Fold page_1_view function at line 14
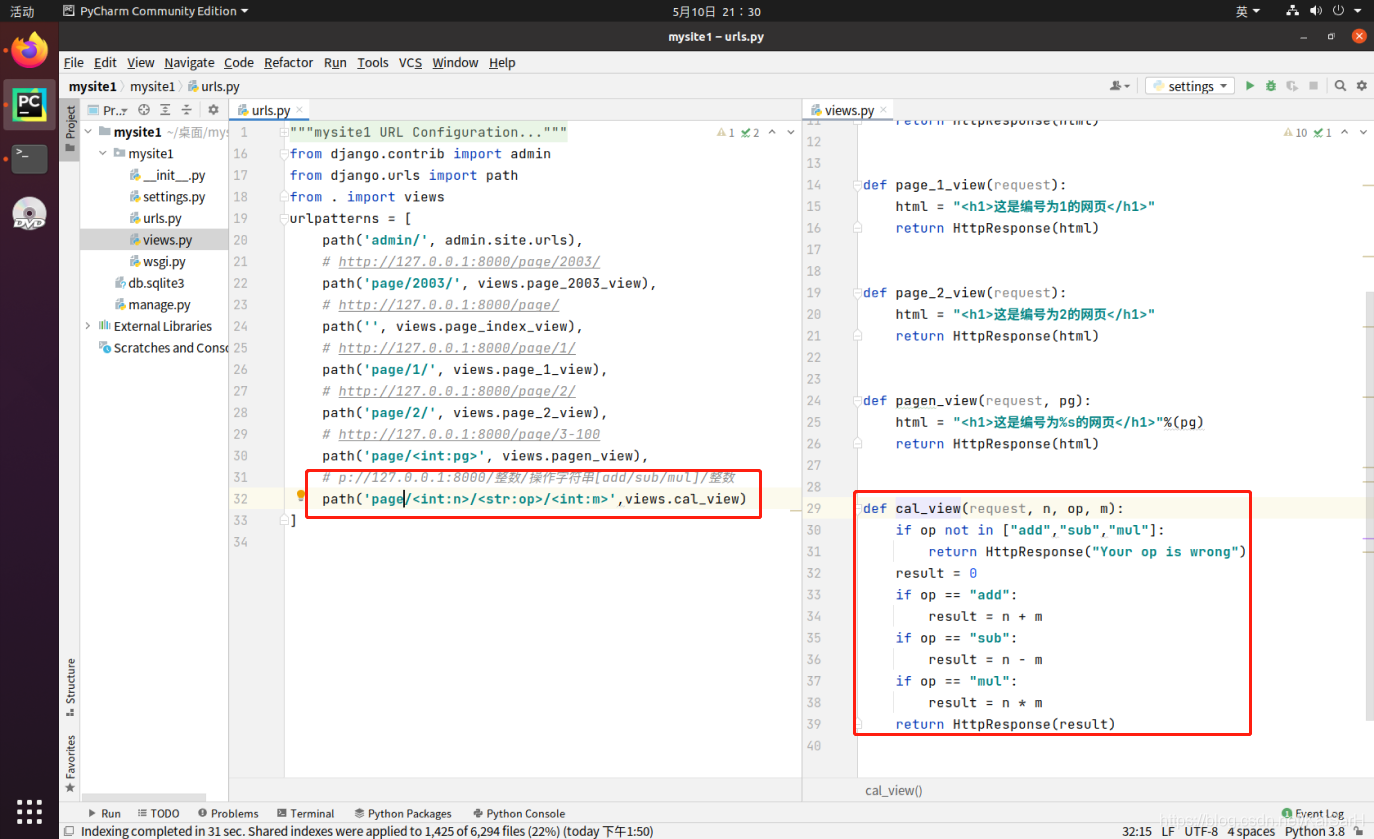Screen dimensions: 1374x839 858,184
